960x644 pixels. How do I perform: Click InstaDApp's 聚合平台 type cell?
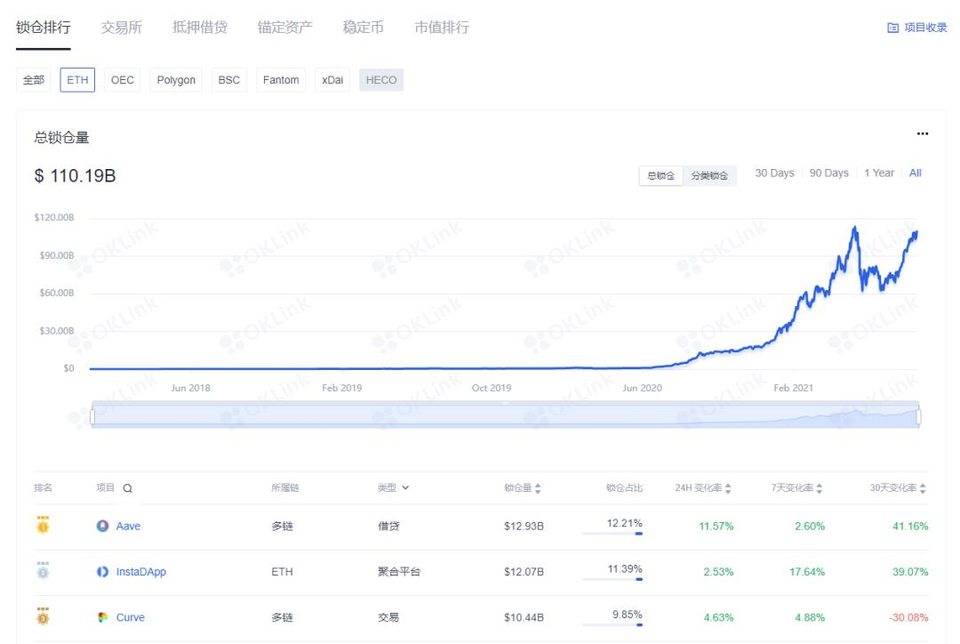pyautogui.click(x=399, y=572)
